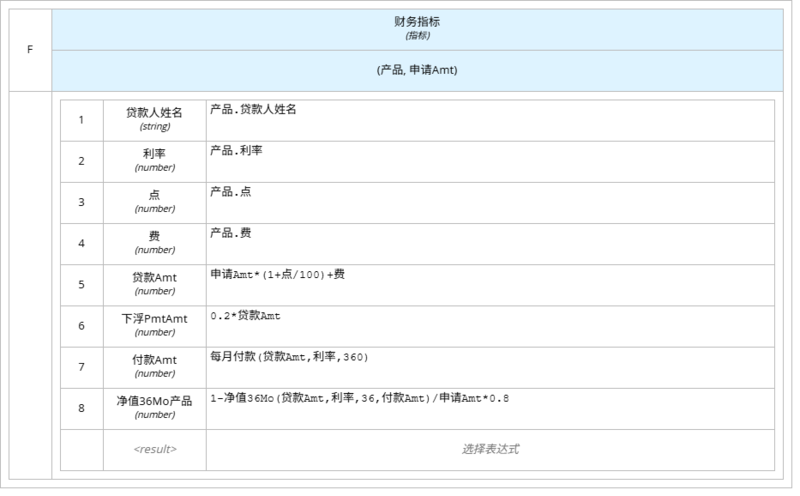This screenshot has width=800, height=496.
Task: Select the 利率 (number) name cell
Action: 154,160
